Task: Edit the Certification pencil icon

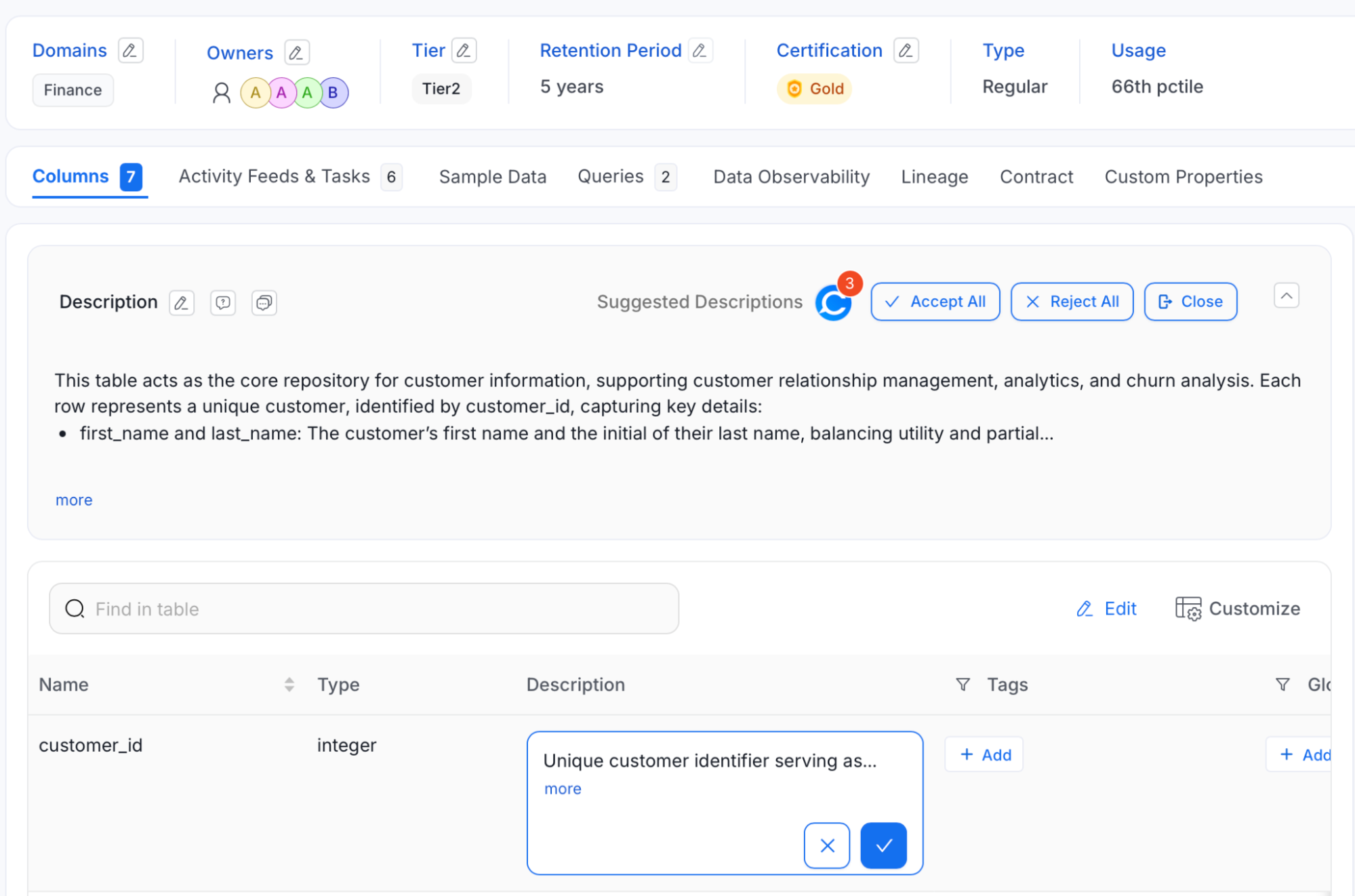Action: (x=905, y=50)
